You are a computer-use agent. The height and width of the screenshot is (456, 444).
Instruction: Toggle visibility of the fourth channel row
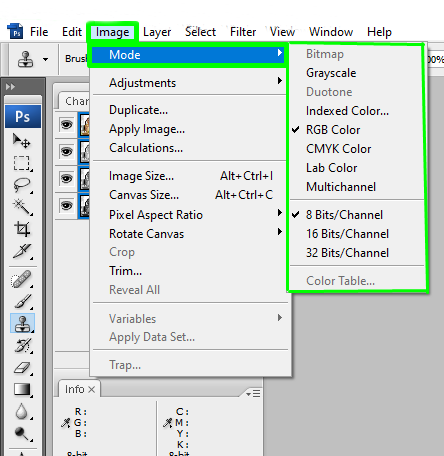(66, 206)
